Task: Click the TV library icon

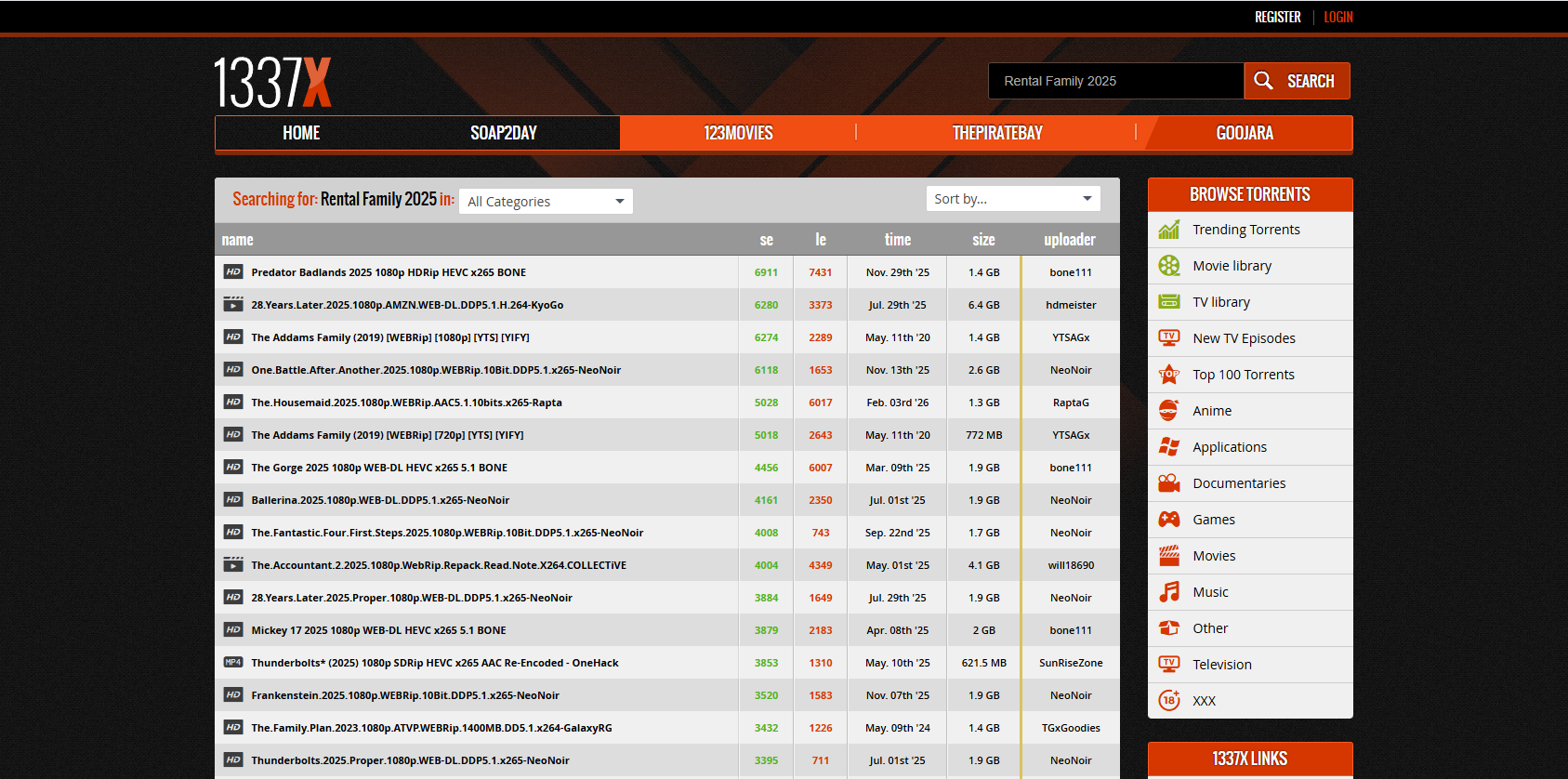Action: [1169, 302]
